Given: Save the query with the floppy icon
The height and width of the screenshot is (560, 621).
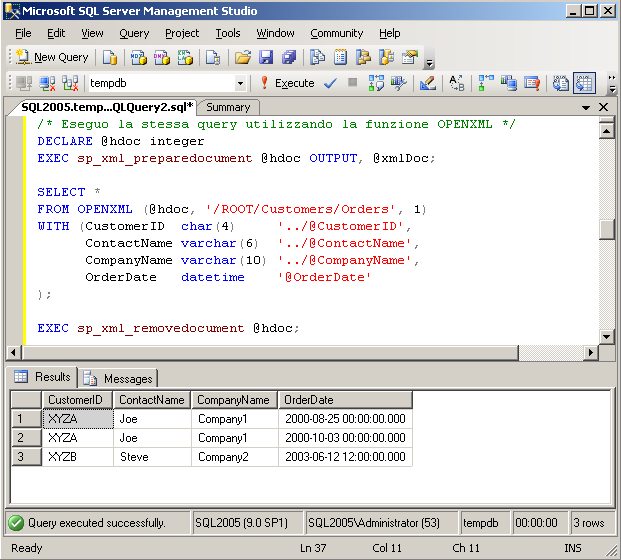Looking at the screenshot, I should 266,57.
